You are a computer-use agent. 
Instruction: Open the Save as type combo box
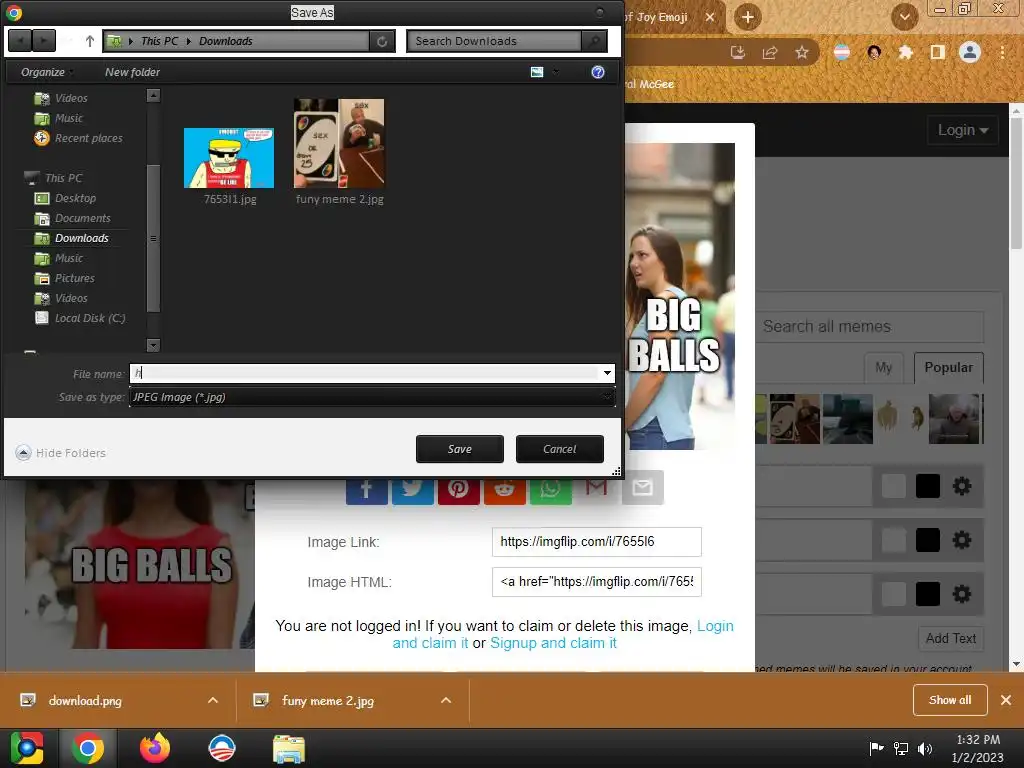click(372, 397)
